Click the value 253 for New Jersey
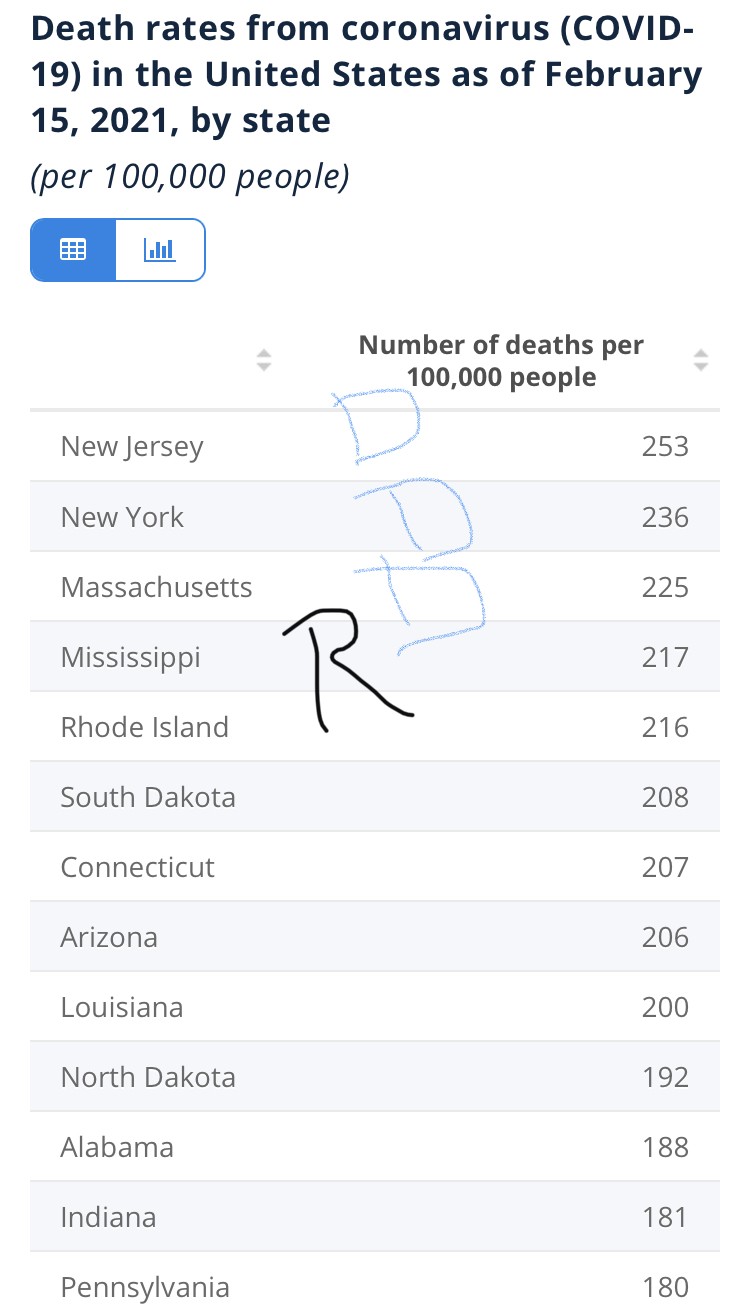 point(665,446)
